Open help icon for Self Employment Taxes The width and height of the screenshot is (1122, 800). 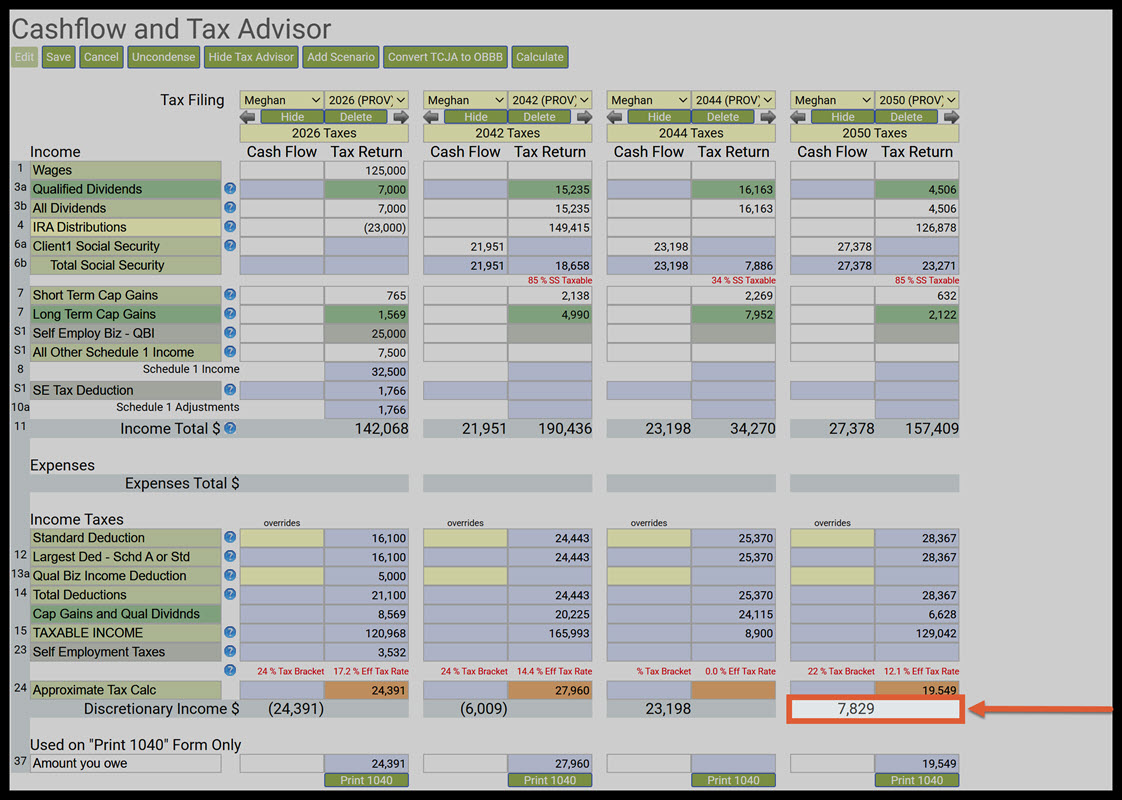point(230,651)
